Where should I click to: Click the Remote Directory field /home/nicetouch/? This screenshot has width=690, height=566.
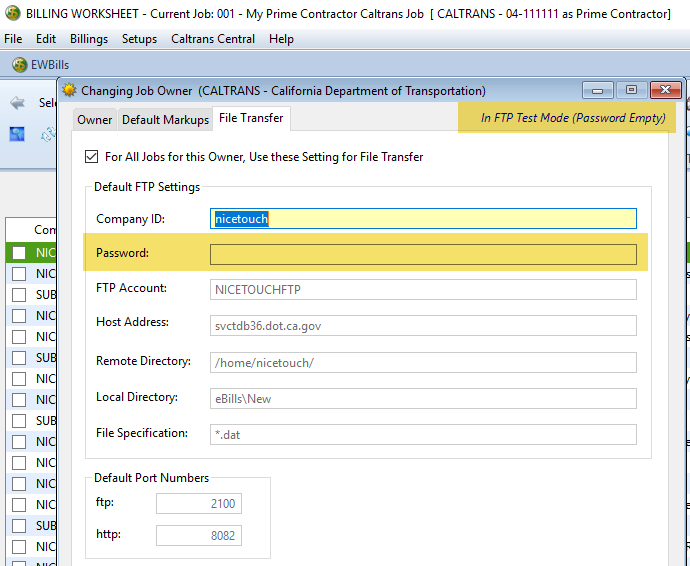click(423, 363)
